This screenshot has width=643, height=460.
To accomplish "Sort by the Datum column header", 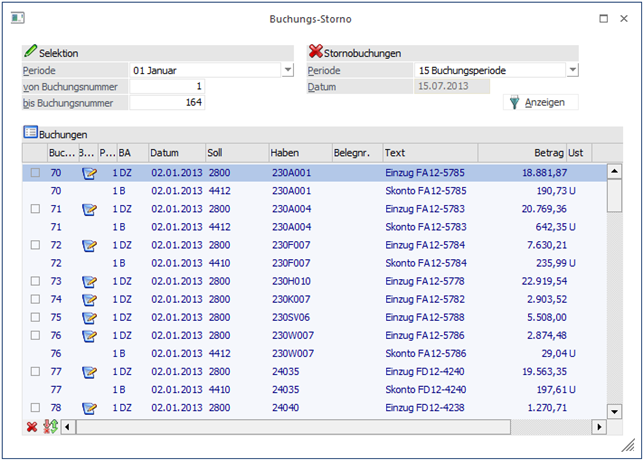I will [175, 153].
